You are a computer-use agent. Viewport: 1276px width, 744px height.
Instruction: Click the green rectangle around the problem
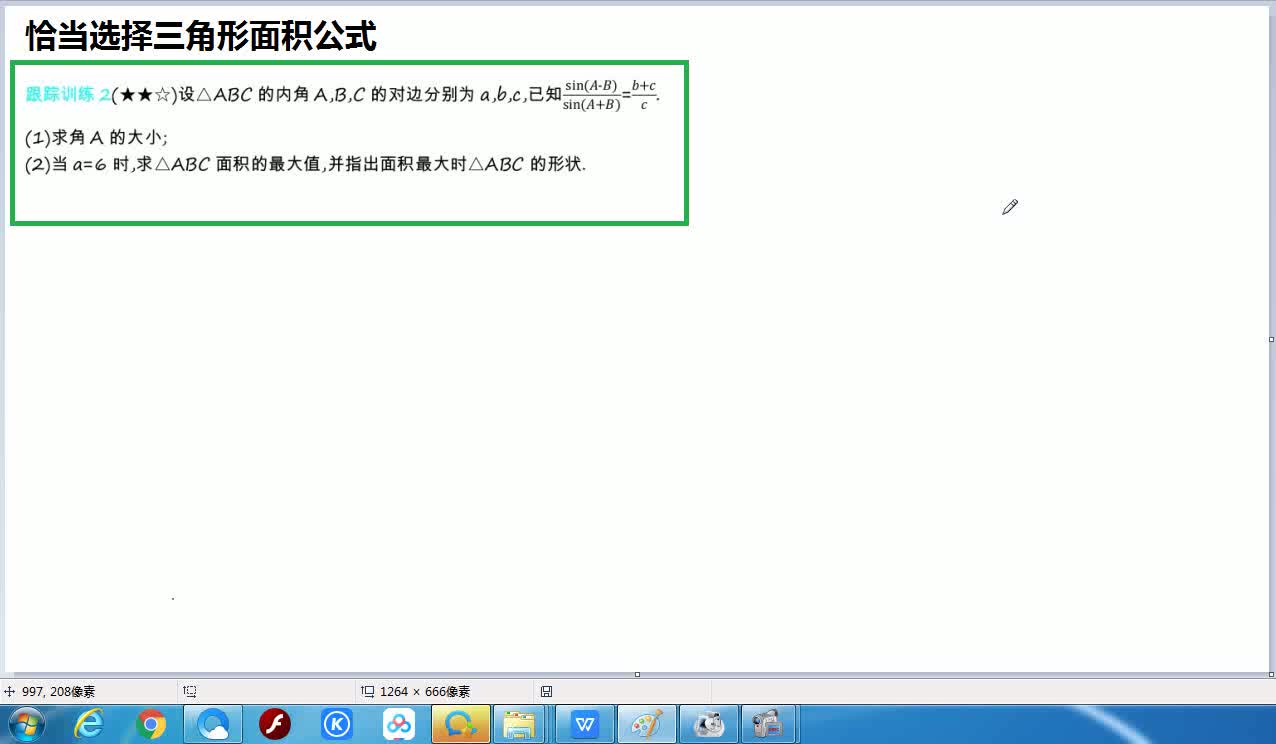[x=349, y=143]
